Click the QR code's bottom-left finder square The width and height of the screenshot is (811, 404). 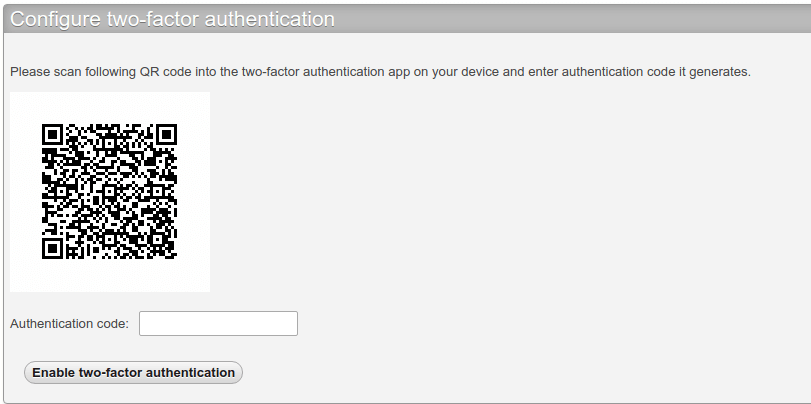[x=53, y=247]
